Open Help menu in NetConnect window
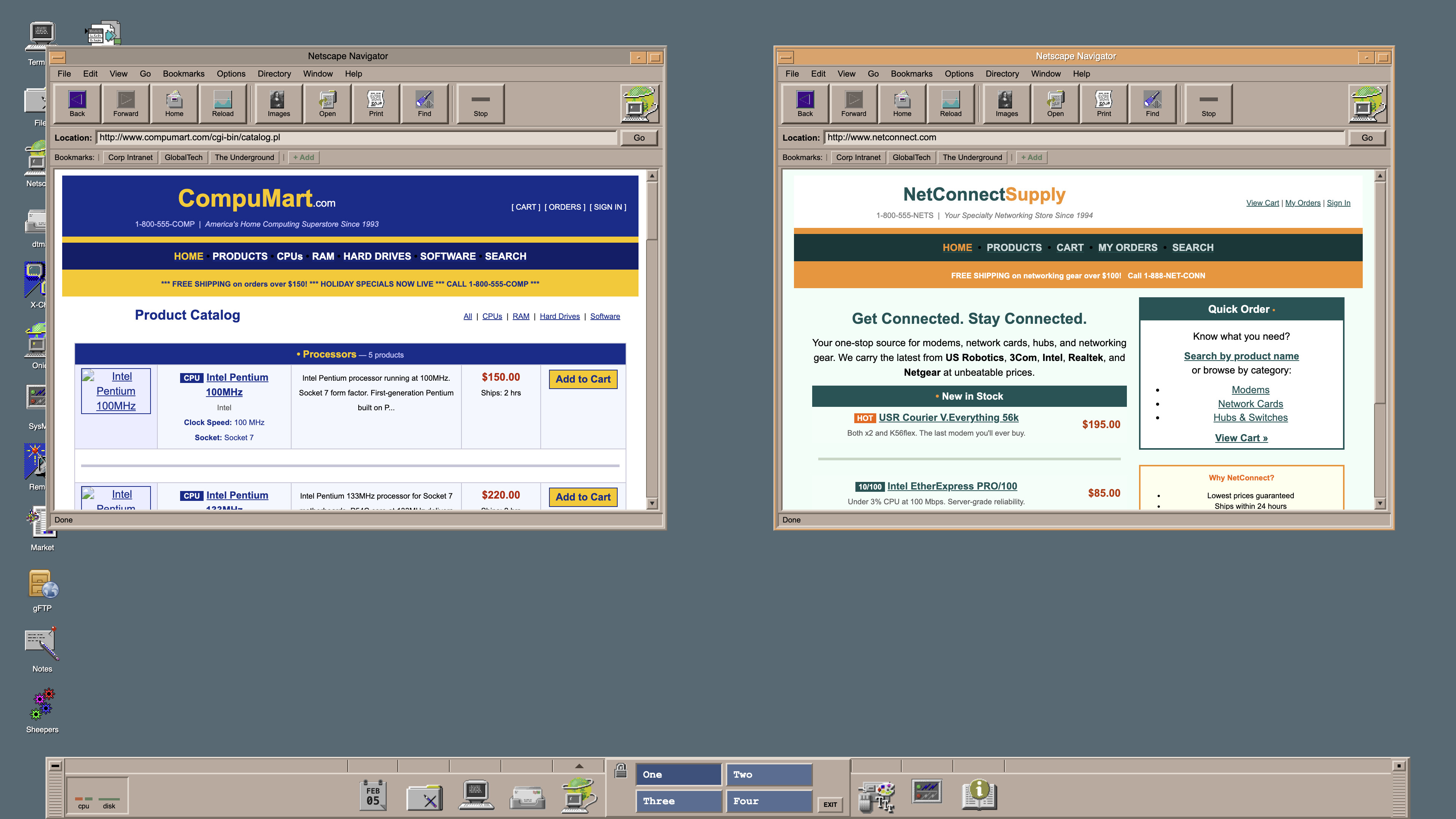The width and height of the screenshot is (1456, 819). [x=1081, y=74]
